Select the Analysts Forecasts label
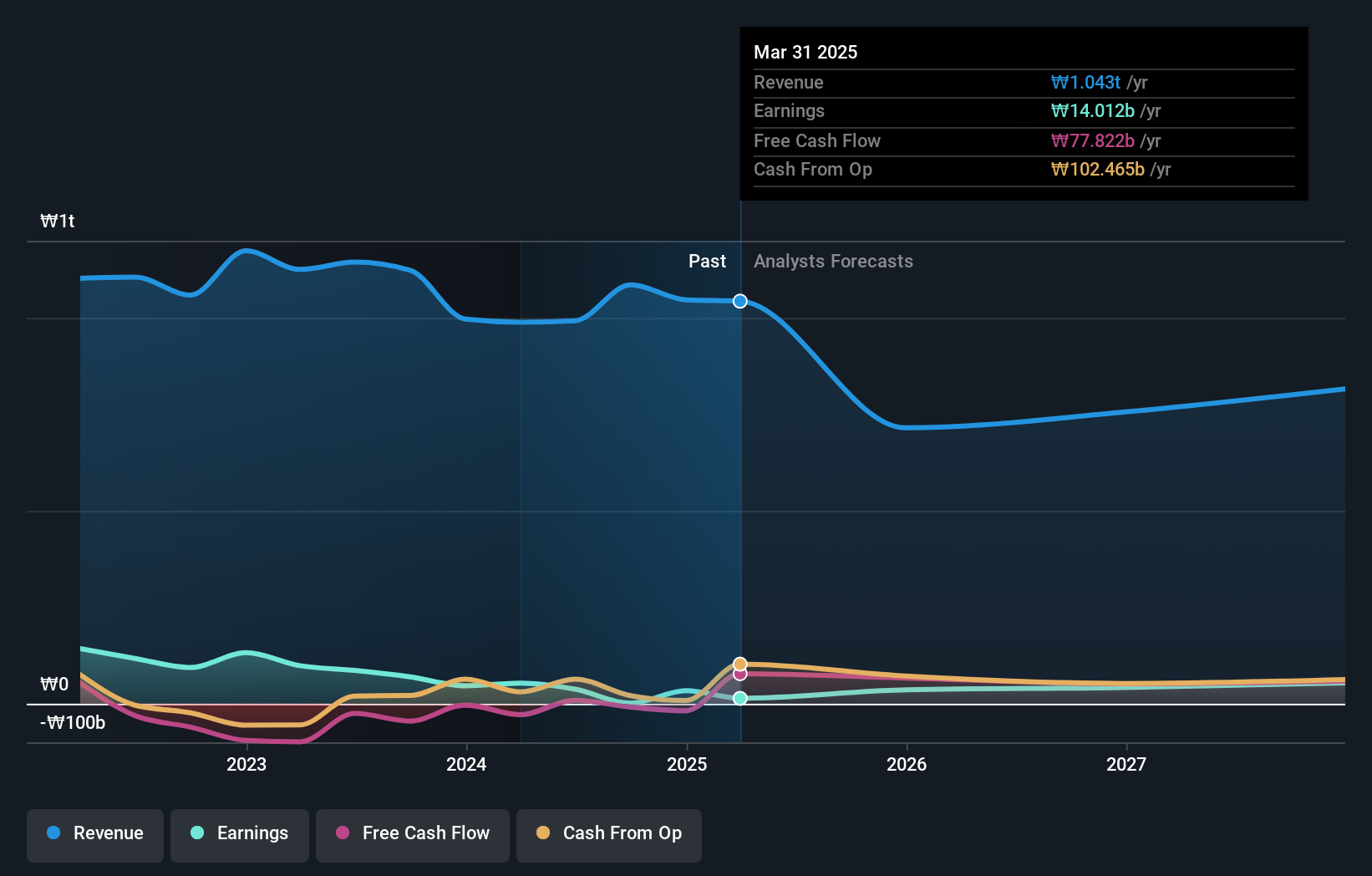The height and width of the screenshot is (876, 1372). [833, 261]
